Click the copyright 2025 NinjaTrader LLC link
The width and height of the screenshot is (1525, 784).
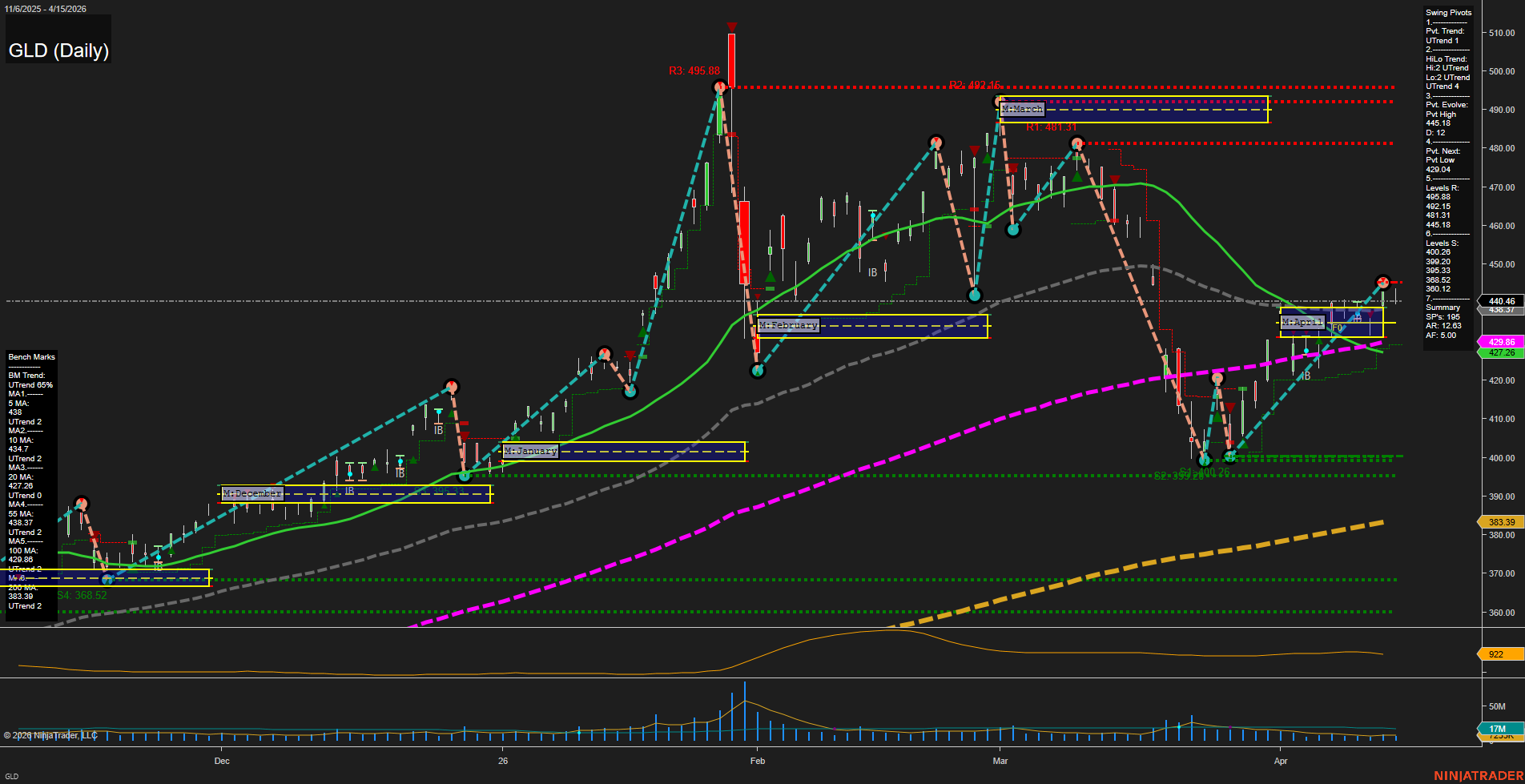(52, 735)
